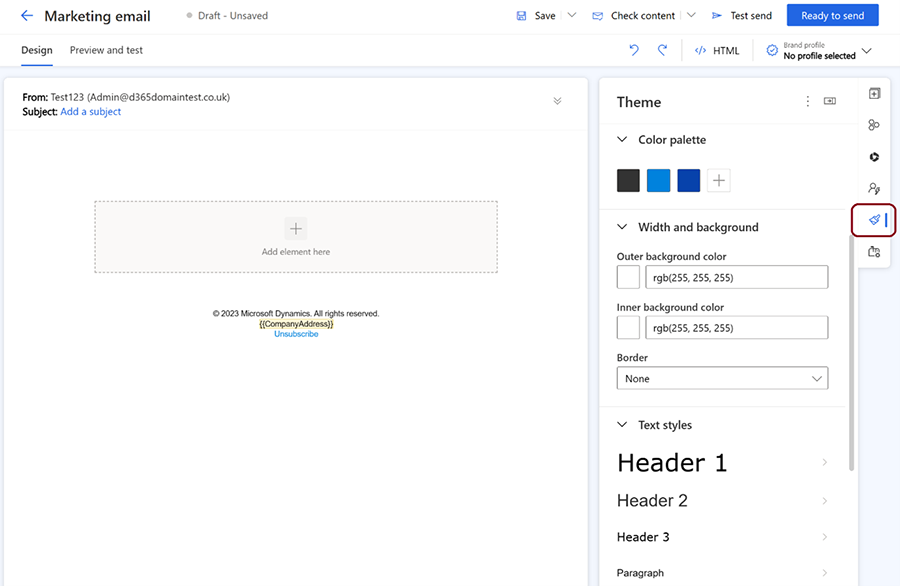Collapse the Width and background section
This screenshot has width=900, height=586.
pos(624,227)
